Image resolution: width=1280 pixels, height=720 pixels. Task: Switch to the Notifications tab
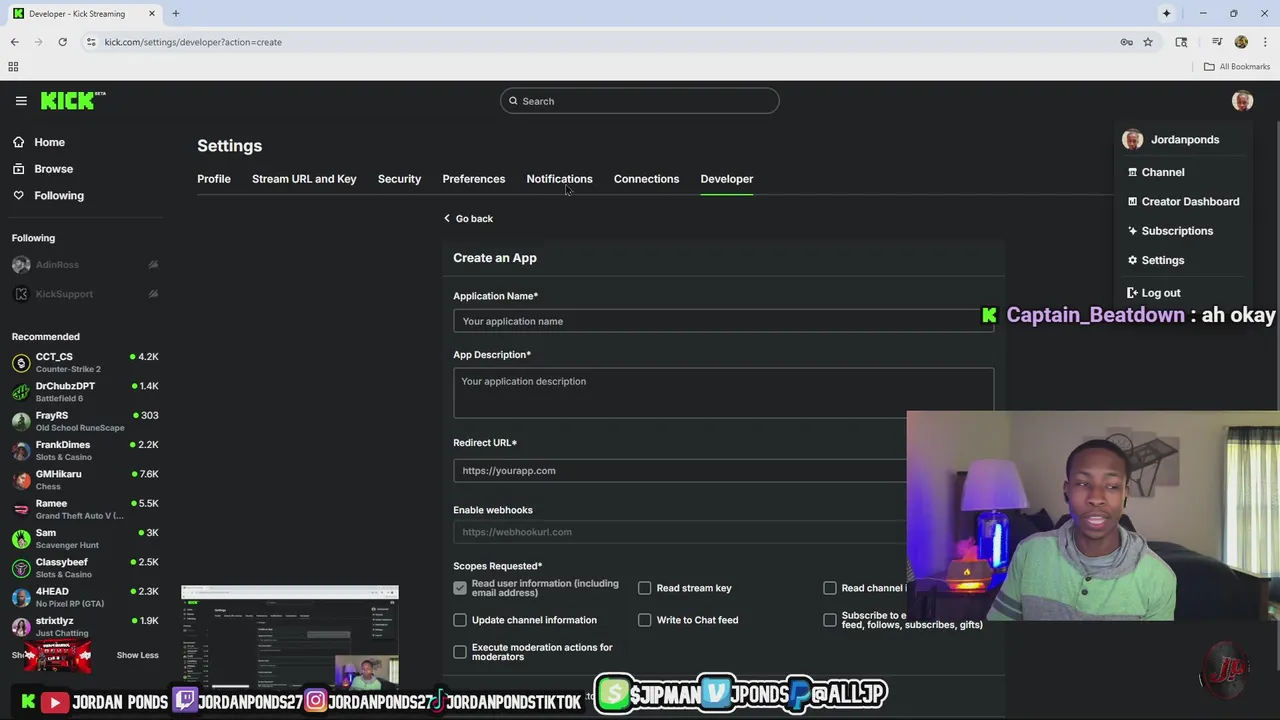(x=559, y=179)
